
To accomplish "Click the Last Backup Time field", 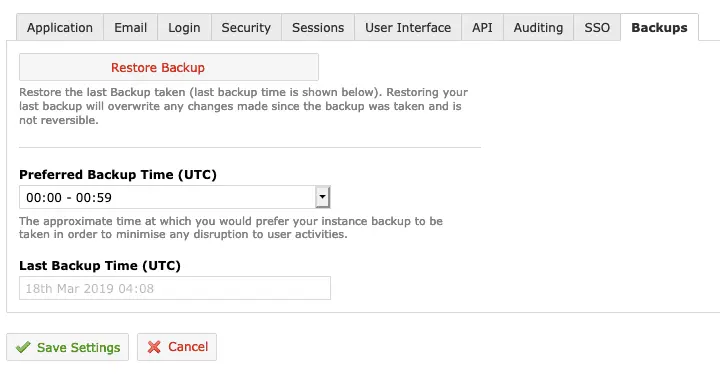I will (174, 288).
